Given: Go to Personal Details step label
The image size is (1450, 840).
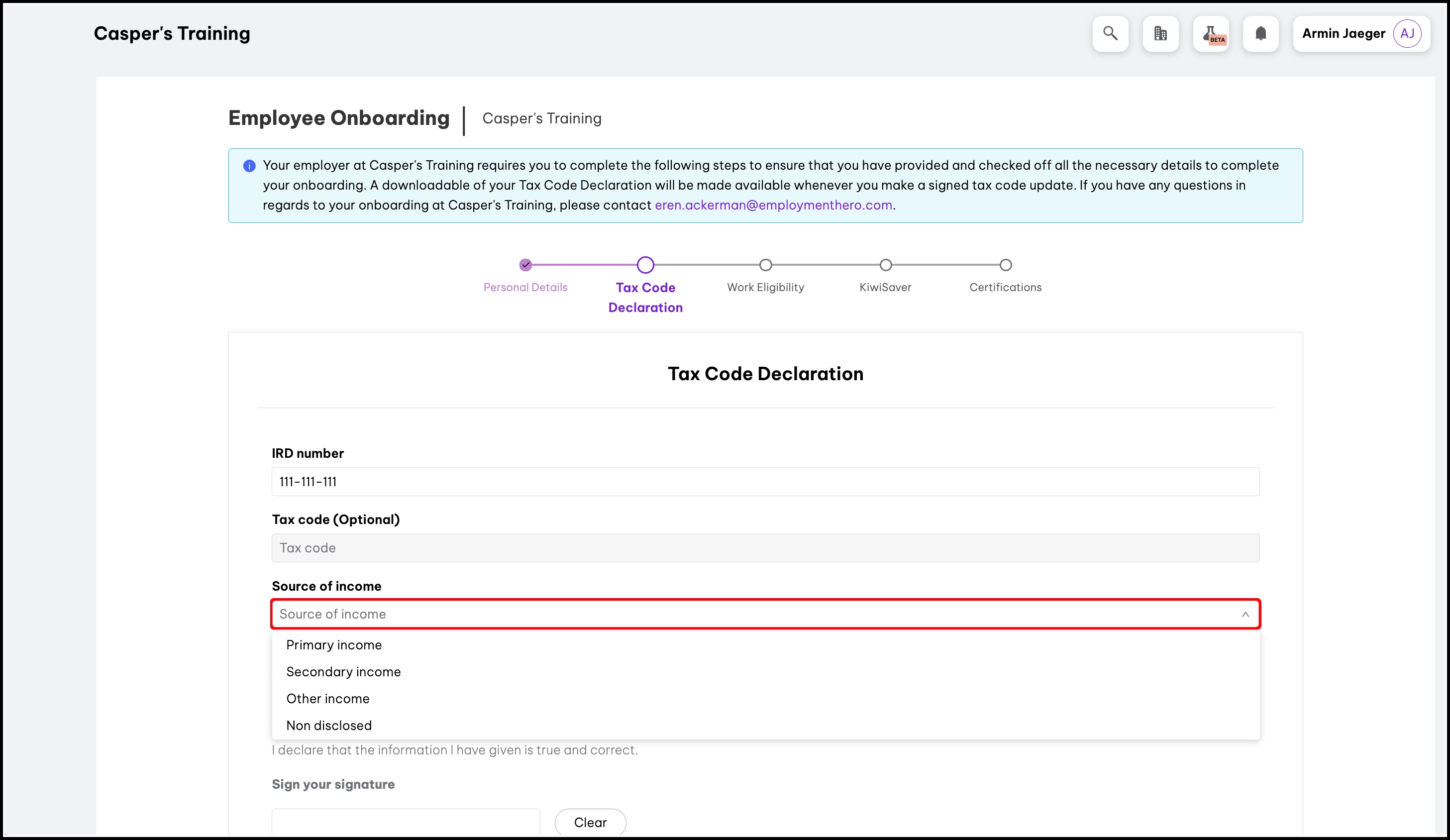Looking at the screenshot, I should coord(525,287).
